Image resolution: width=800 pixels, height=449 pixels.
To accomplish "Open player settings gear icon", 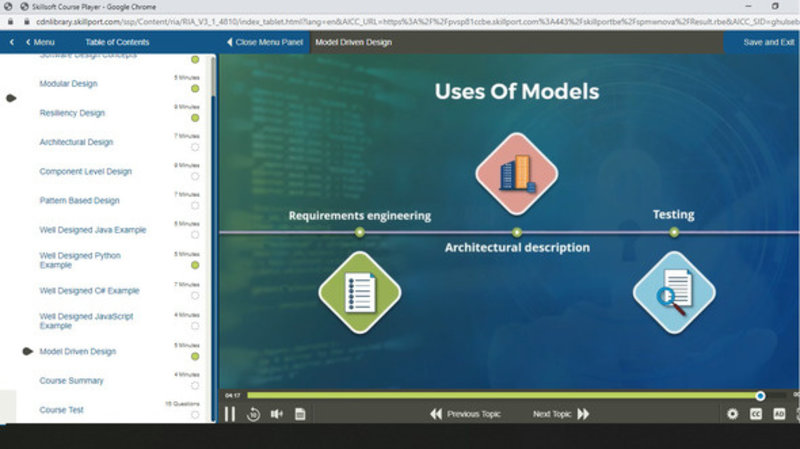I will click(732, 414).
